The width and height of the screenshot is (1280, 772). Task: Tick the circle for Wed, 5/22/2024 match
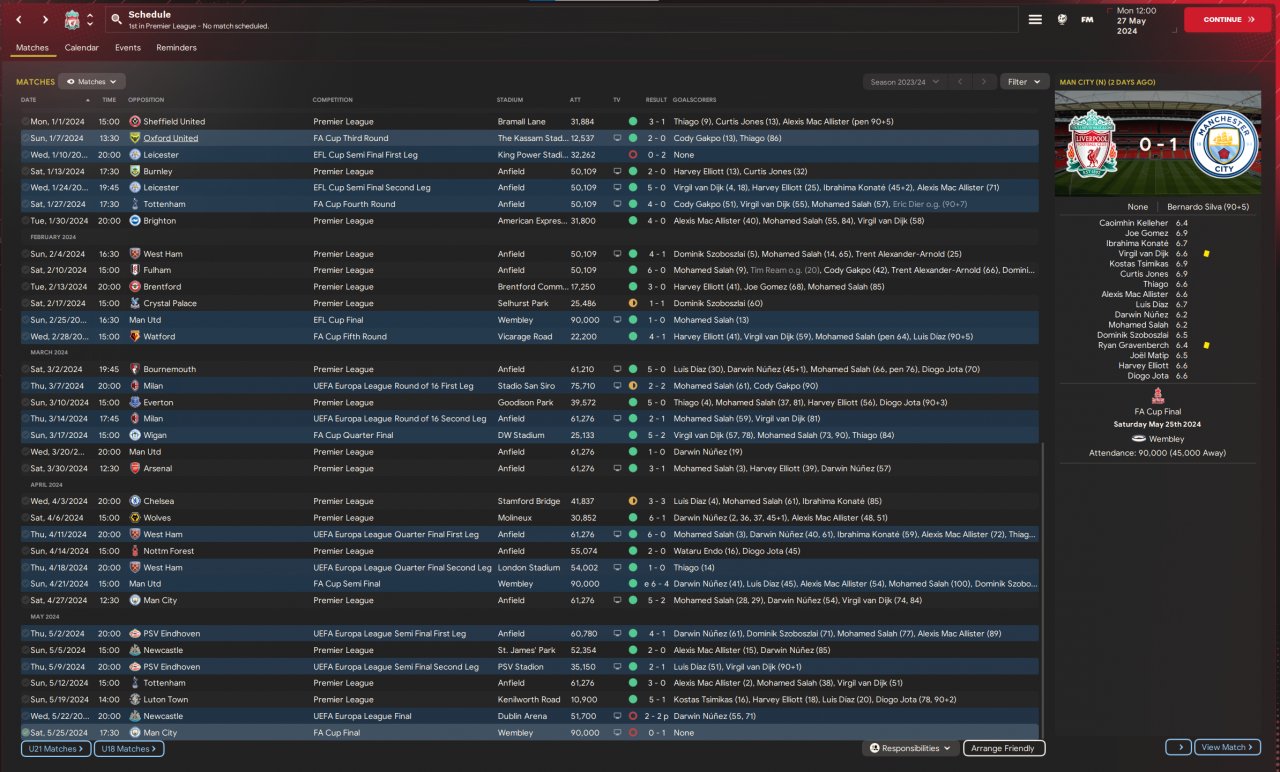(25, 716)
